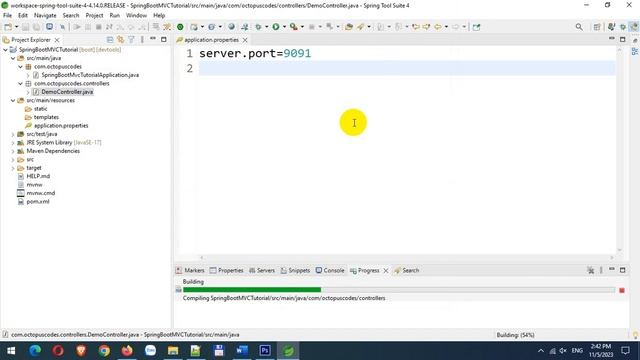Click the open external window toolbar icon
This screenshot has height=360, width=640.
(476, 27)
